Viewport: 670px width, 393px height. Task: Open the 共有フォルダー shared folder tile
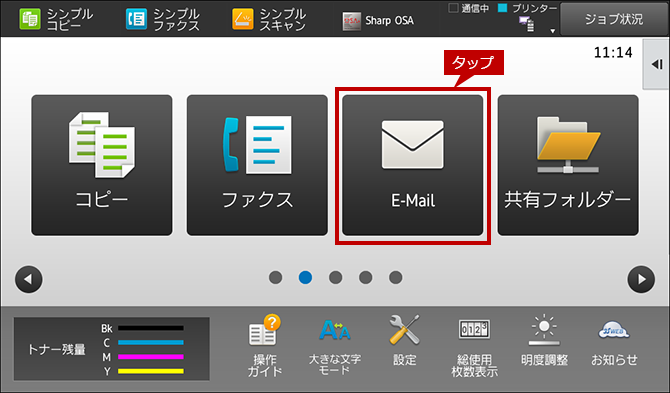pyautogui.click(x=568, y=165)
